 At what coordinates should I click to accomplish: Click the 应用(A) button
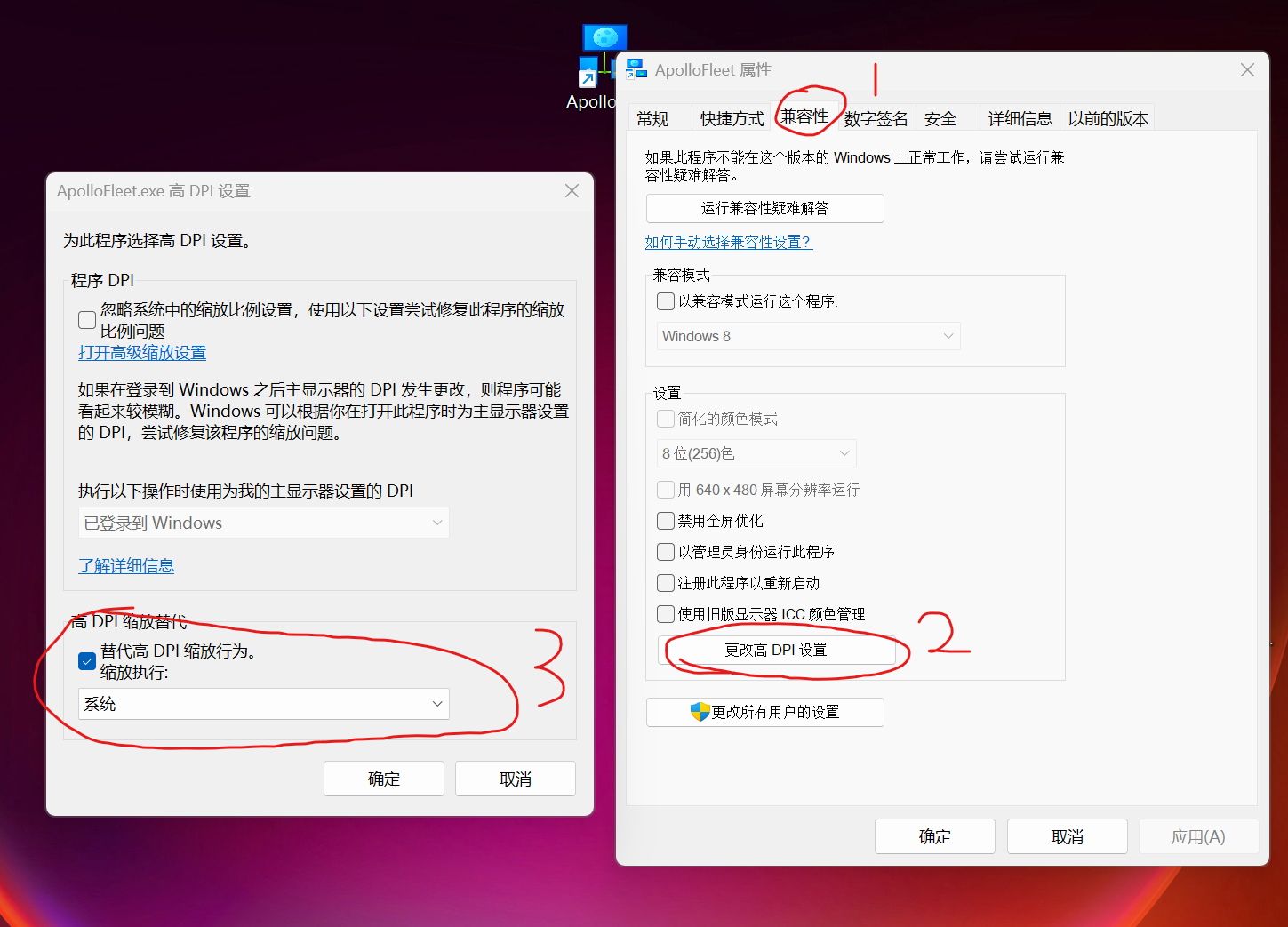1198,836
